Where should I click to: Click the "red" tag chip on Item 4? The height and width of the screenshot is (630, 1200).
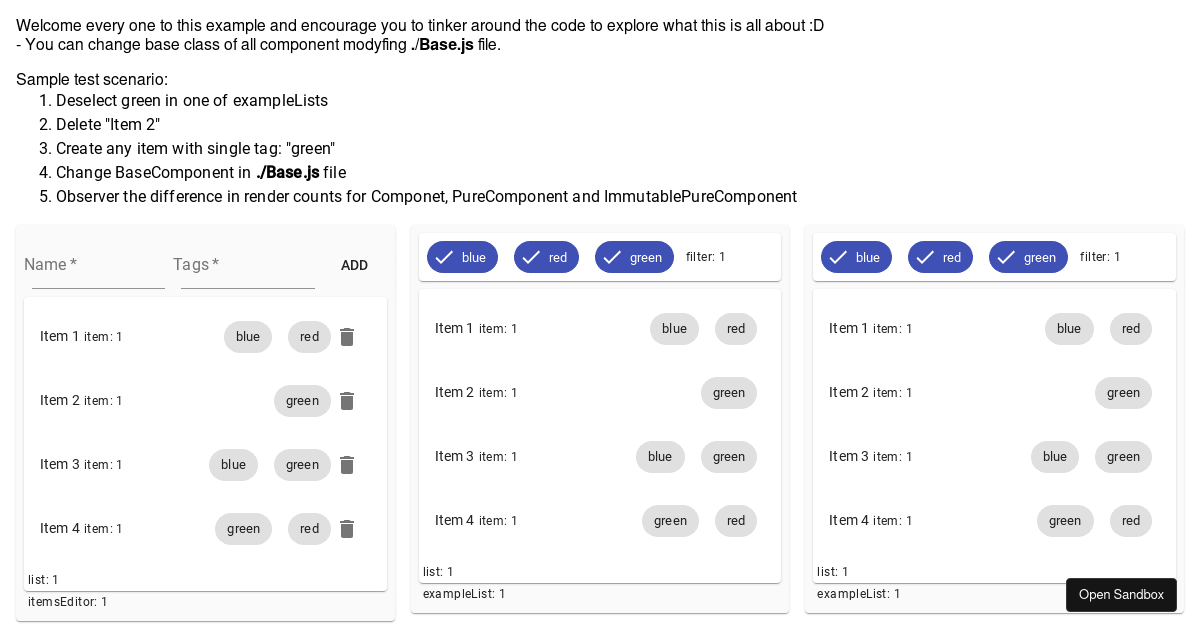click(x=309, y=529)
